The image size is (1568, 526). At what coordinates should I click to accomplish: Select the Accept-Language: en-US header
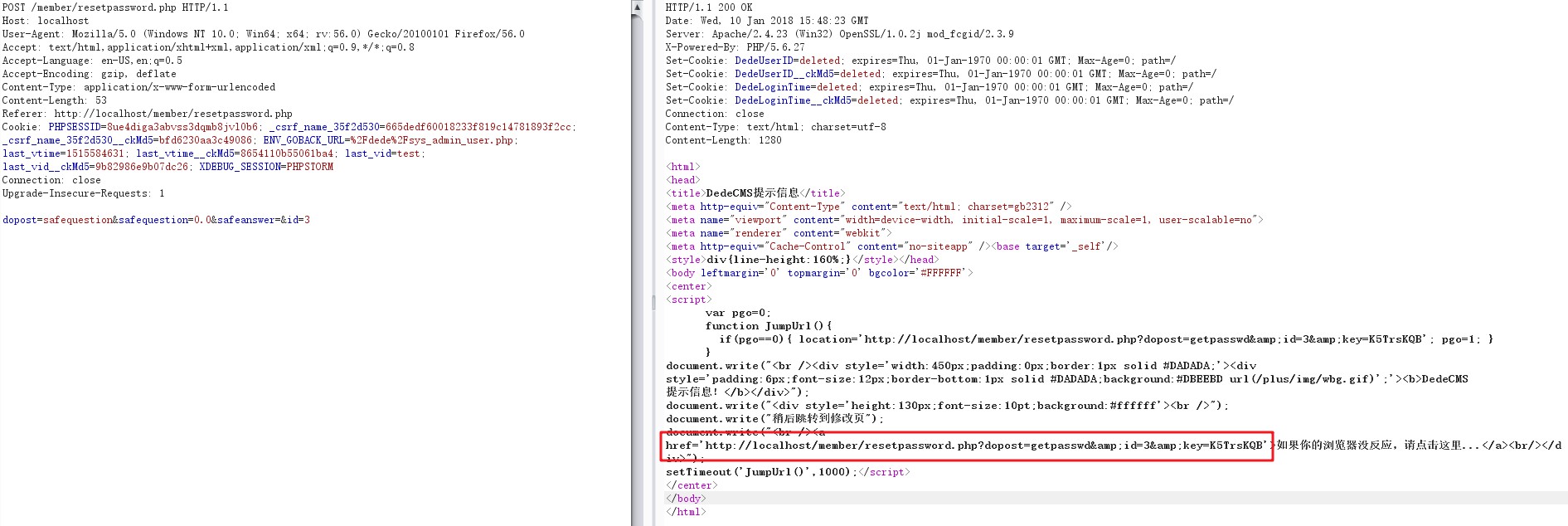92,61
